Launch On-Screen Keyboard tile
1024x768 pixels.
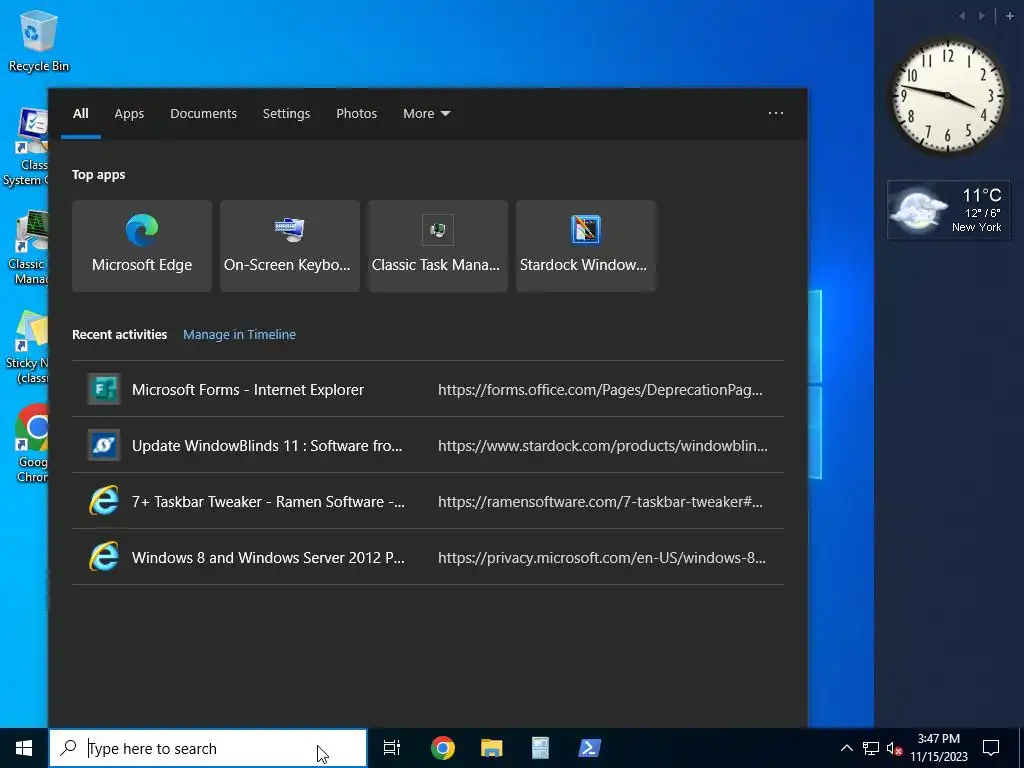tap(290, 246)
